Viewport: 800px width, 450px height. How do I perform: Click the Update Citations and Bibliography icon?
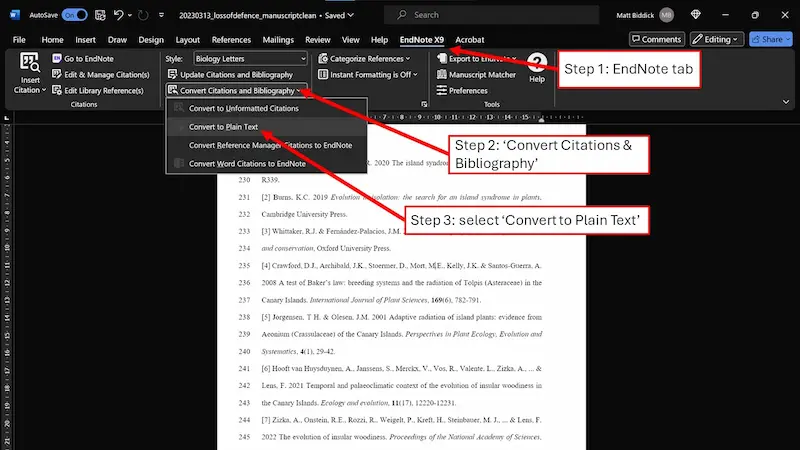[172, 74]
